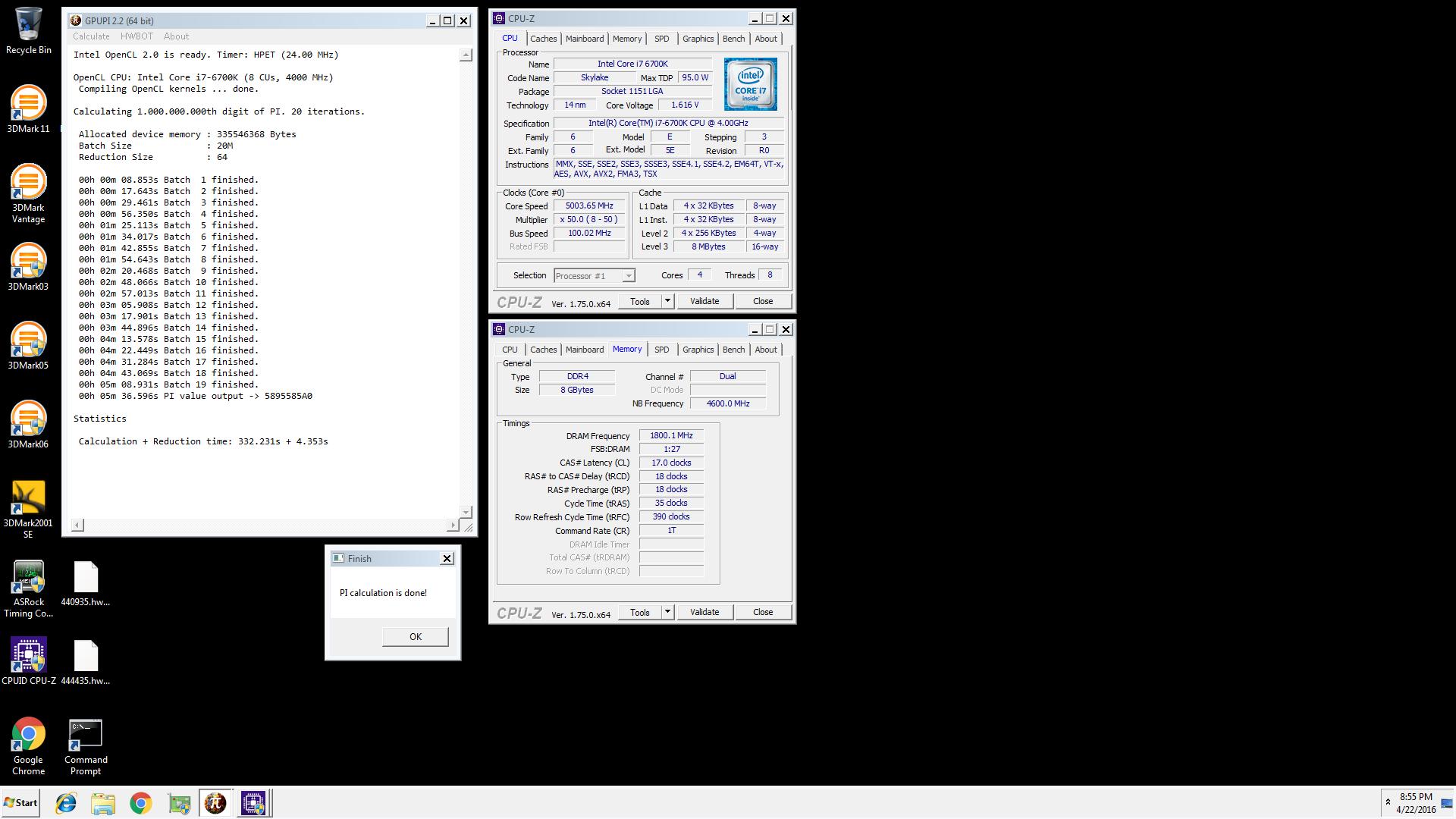Click the show desktop tray icon
This screenshot has width=1456, height=819.
pos(1446,803)
